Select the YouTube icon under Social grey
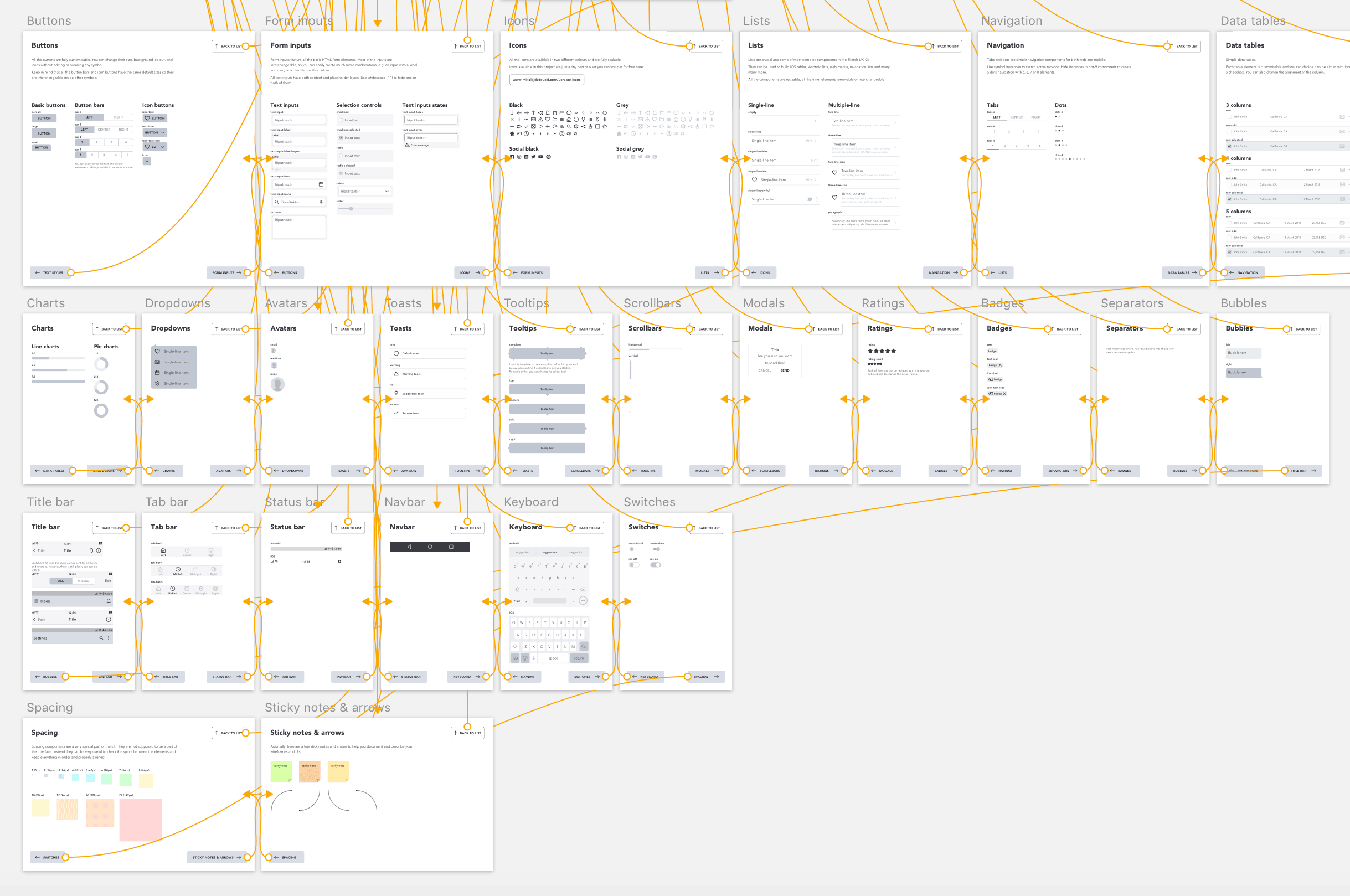The image size is (1350, 896). pyautogui.click(x=647, y=157)
